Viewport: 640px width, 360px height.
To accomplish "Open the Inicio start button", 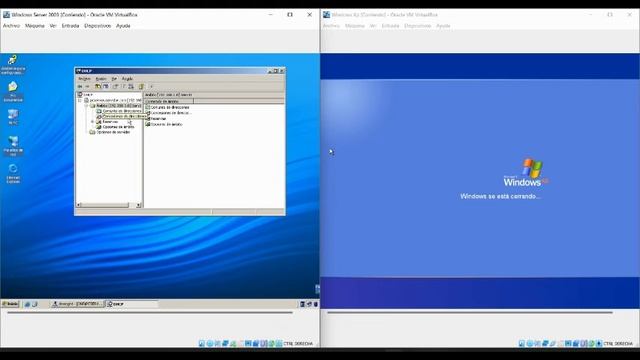I will click(x=10, y=304).
